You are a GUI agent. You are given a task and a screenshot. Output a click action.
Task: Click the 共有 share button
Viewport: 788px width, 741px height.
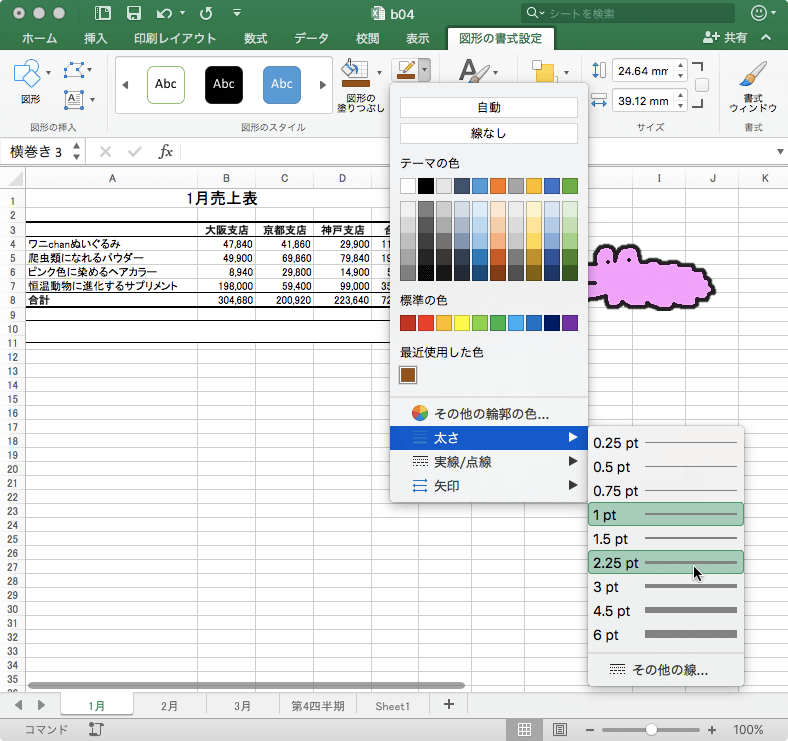click(725, 37)
